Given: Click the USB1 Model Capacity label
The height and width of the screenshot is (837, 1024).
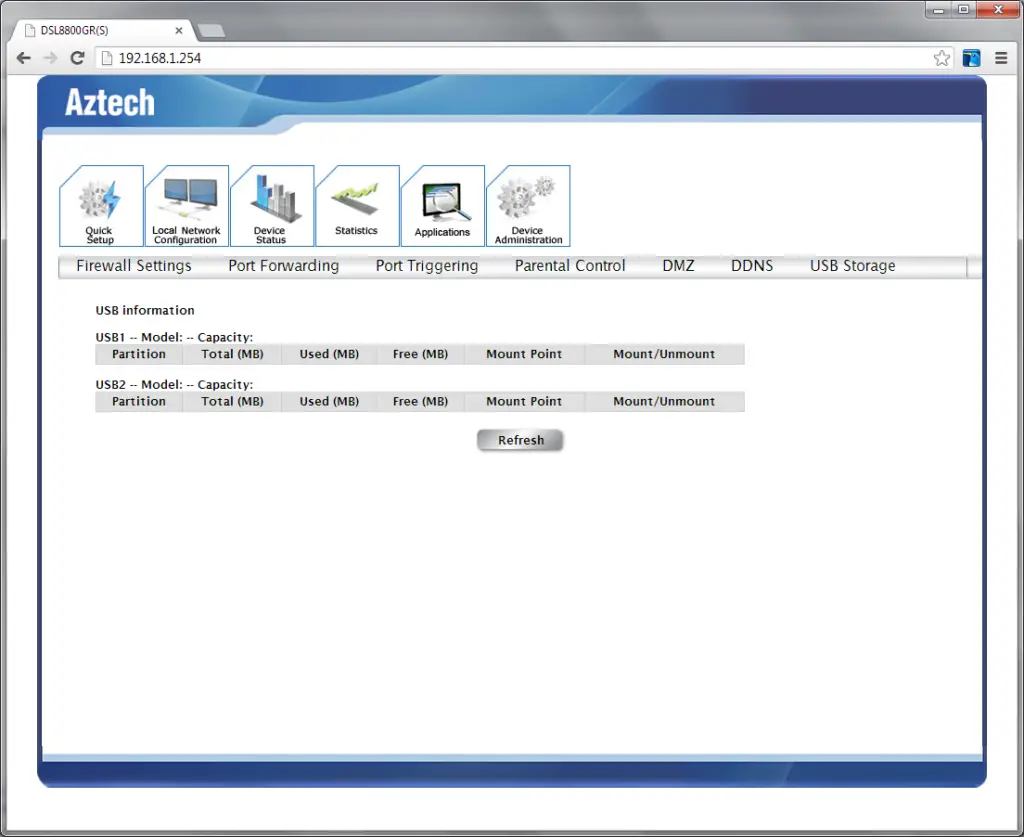Looking at the screenshot, I should [174, 337].
